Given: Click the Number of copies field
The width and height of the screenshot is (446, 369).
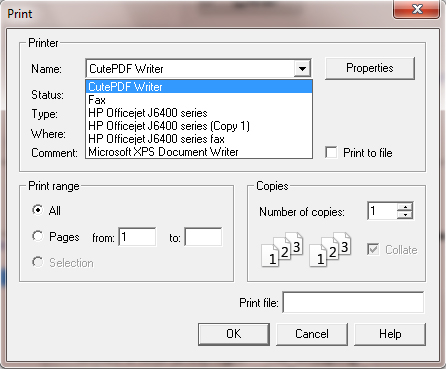Looking at the screenshot, I should [382, 211].
